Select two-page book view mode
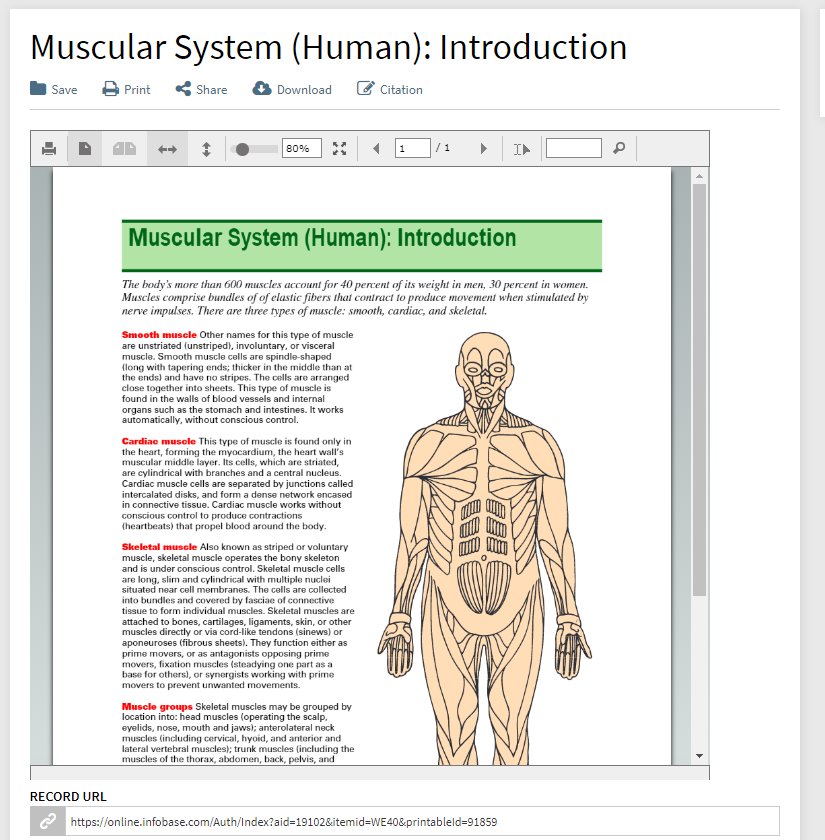Image resolution: width=825 pixels, height=840 pixels. click(x=124, y=148)
